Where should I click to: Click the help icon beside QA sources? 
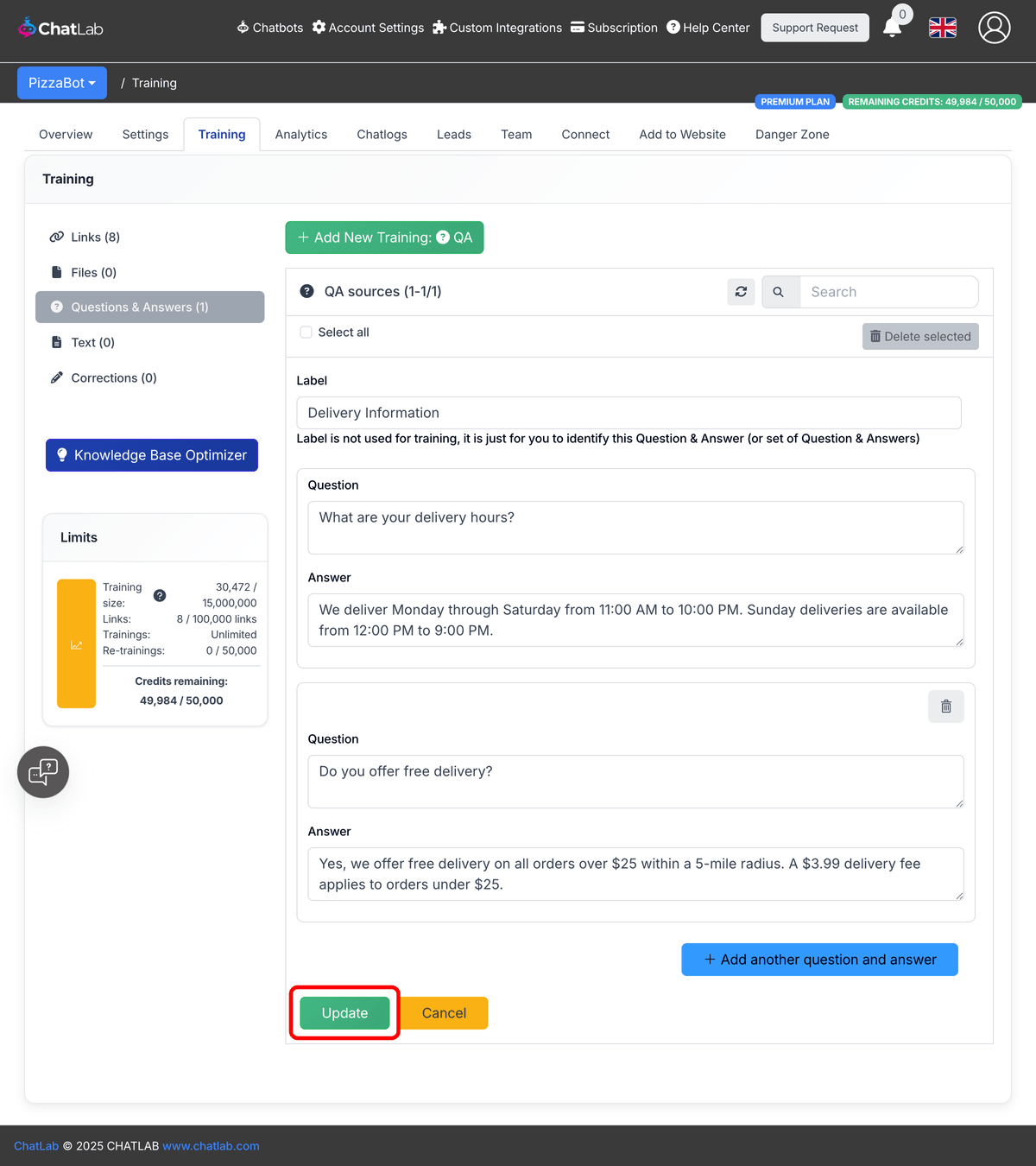coord(307,291)
